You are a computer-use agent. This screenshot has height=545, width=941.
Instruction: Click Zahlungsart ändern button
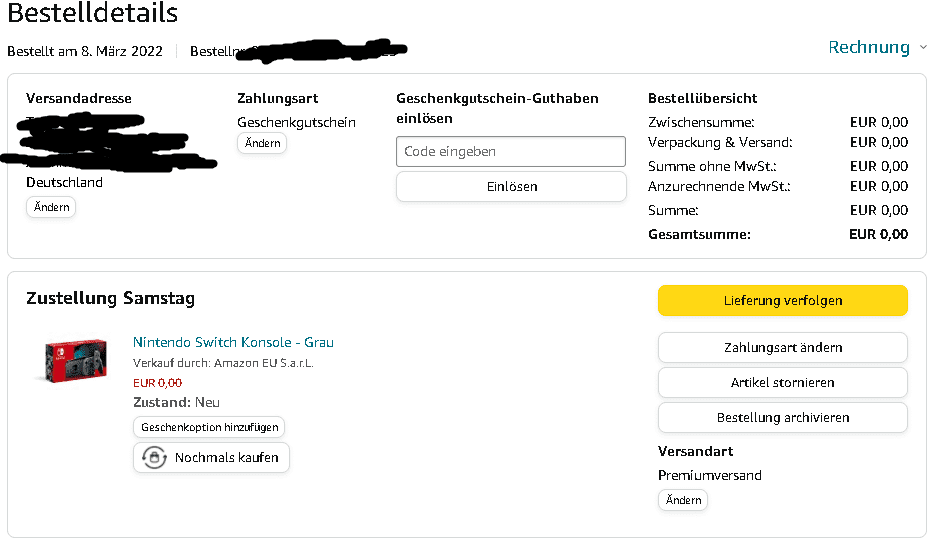(782, 348)
